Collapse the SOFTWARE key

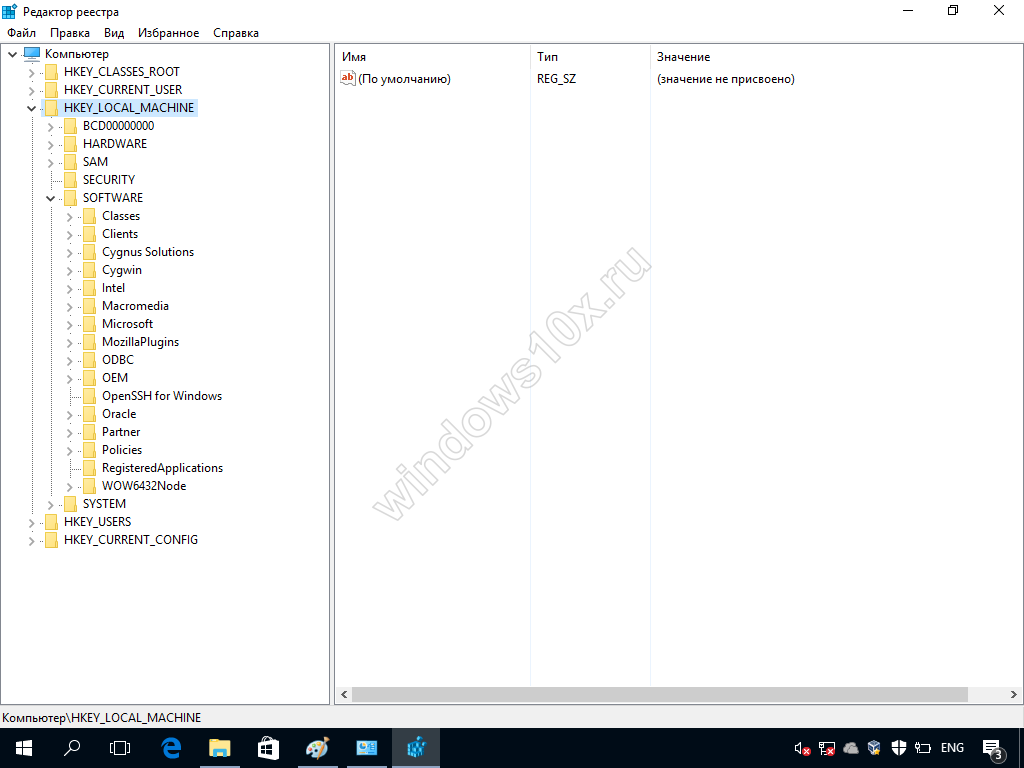tap(51, 198)
